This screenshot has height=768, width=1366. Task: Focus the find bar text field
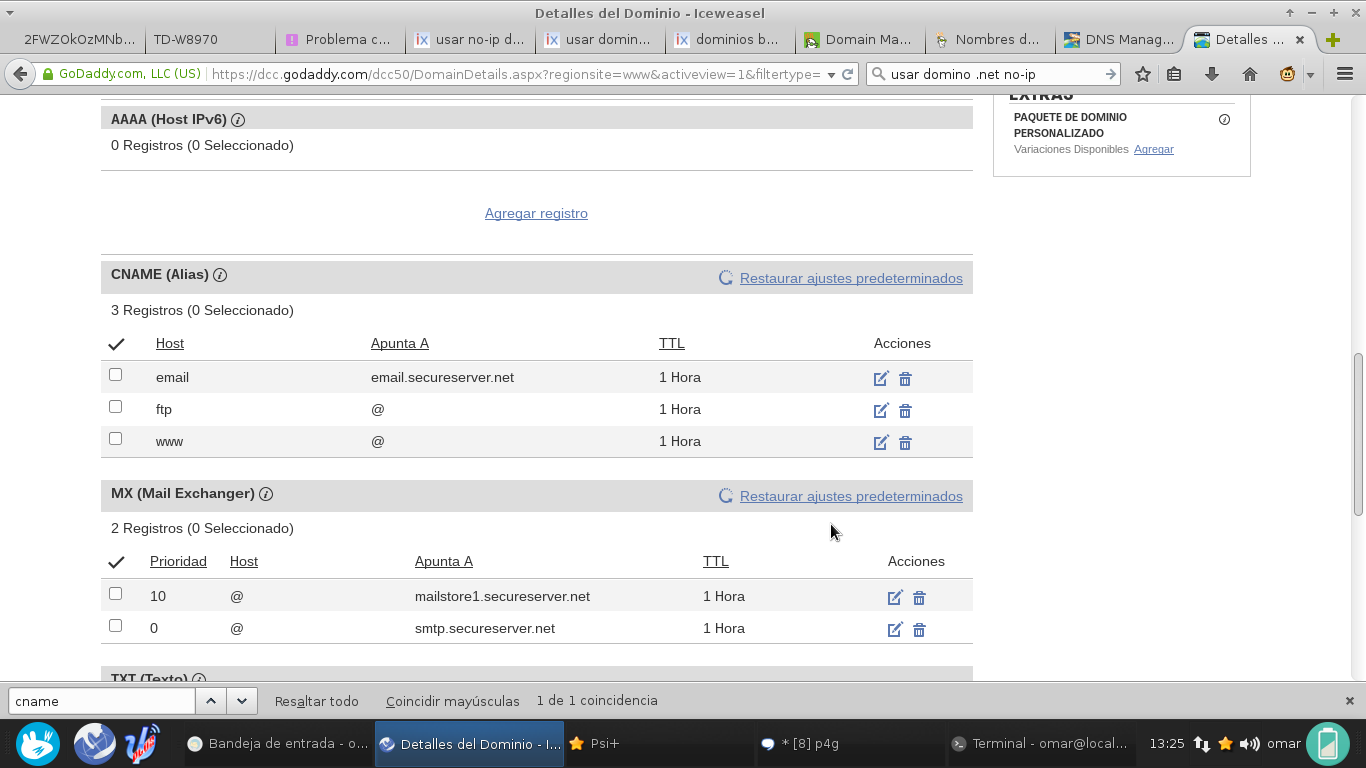102,701
